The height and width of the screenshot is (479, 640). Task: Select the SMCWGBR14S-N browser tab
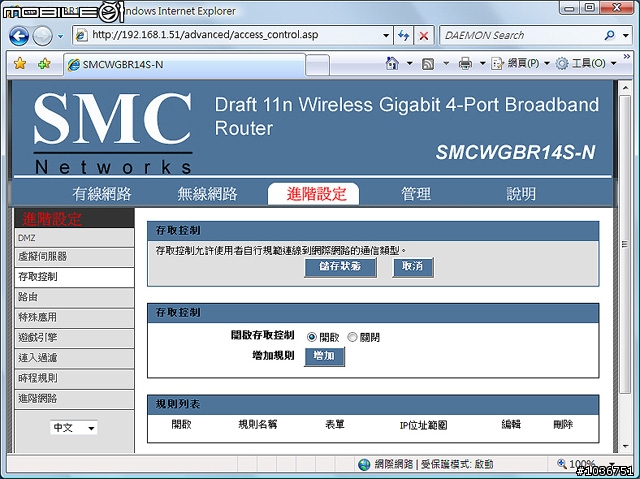[184, 64]
